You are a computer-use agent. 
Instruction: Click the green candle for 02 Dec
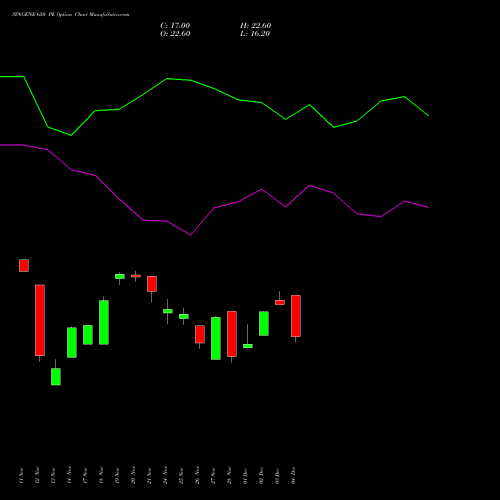point(264,323)
